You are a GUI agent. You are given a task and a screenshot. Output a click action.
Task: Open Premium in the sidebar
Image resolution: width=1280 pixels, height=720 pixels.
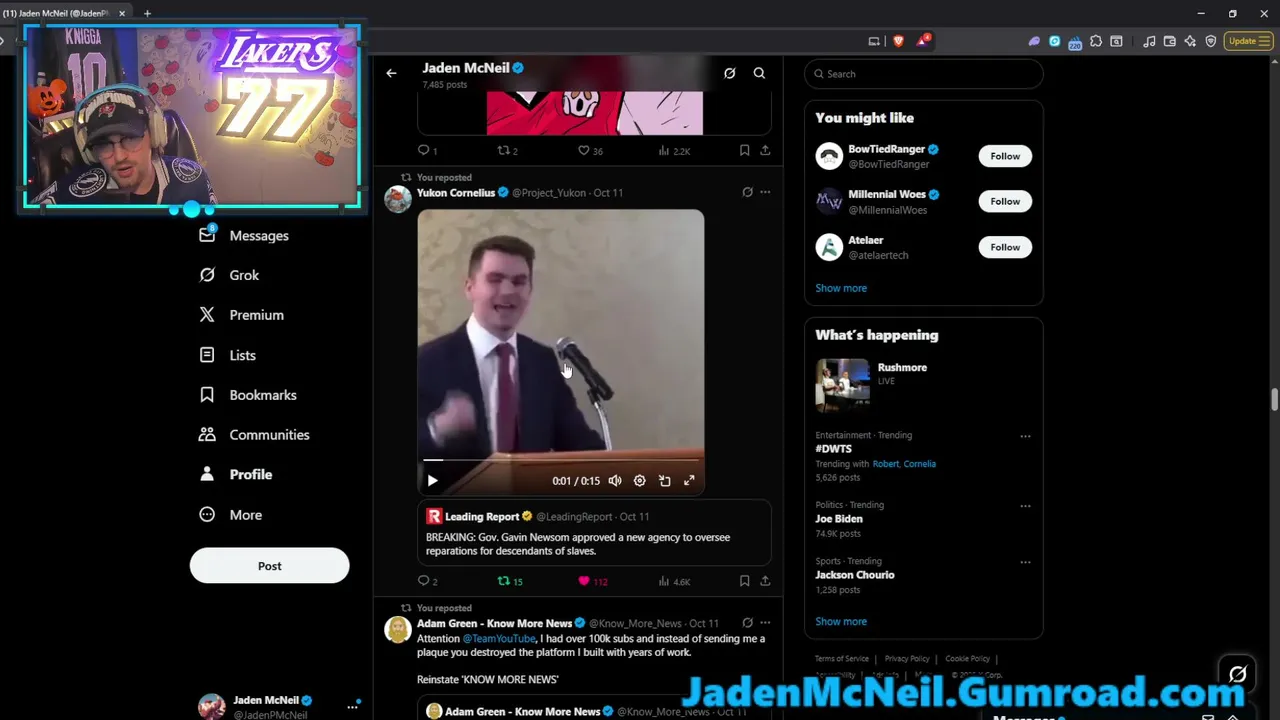coord(242,315)
